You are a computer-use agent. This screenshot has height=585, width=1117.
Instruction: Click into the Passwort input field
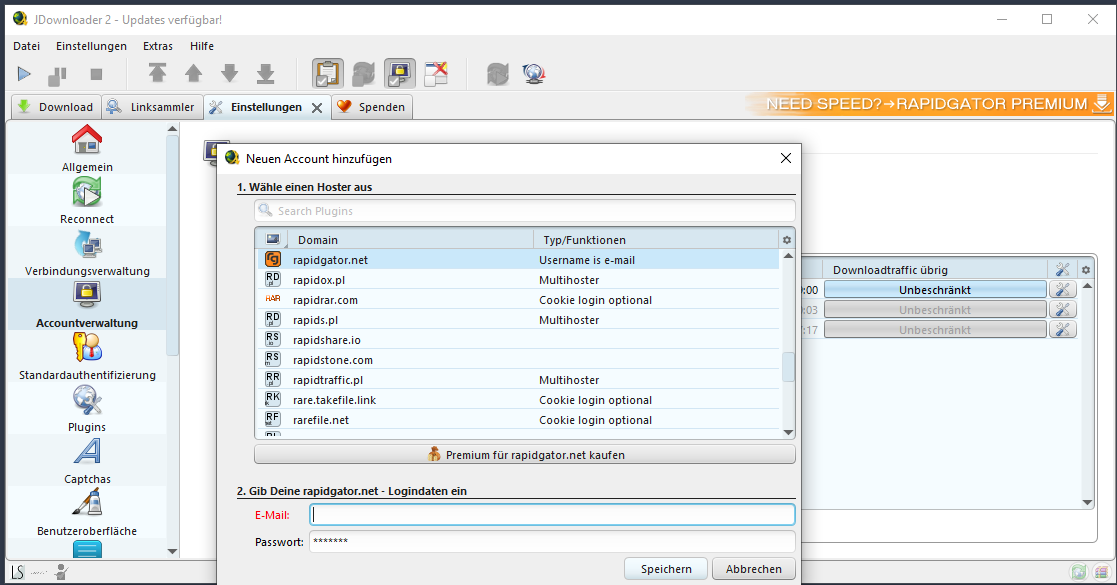[x=552, y=542]
